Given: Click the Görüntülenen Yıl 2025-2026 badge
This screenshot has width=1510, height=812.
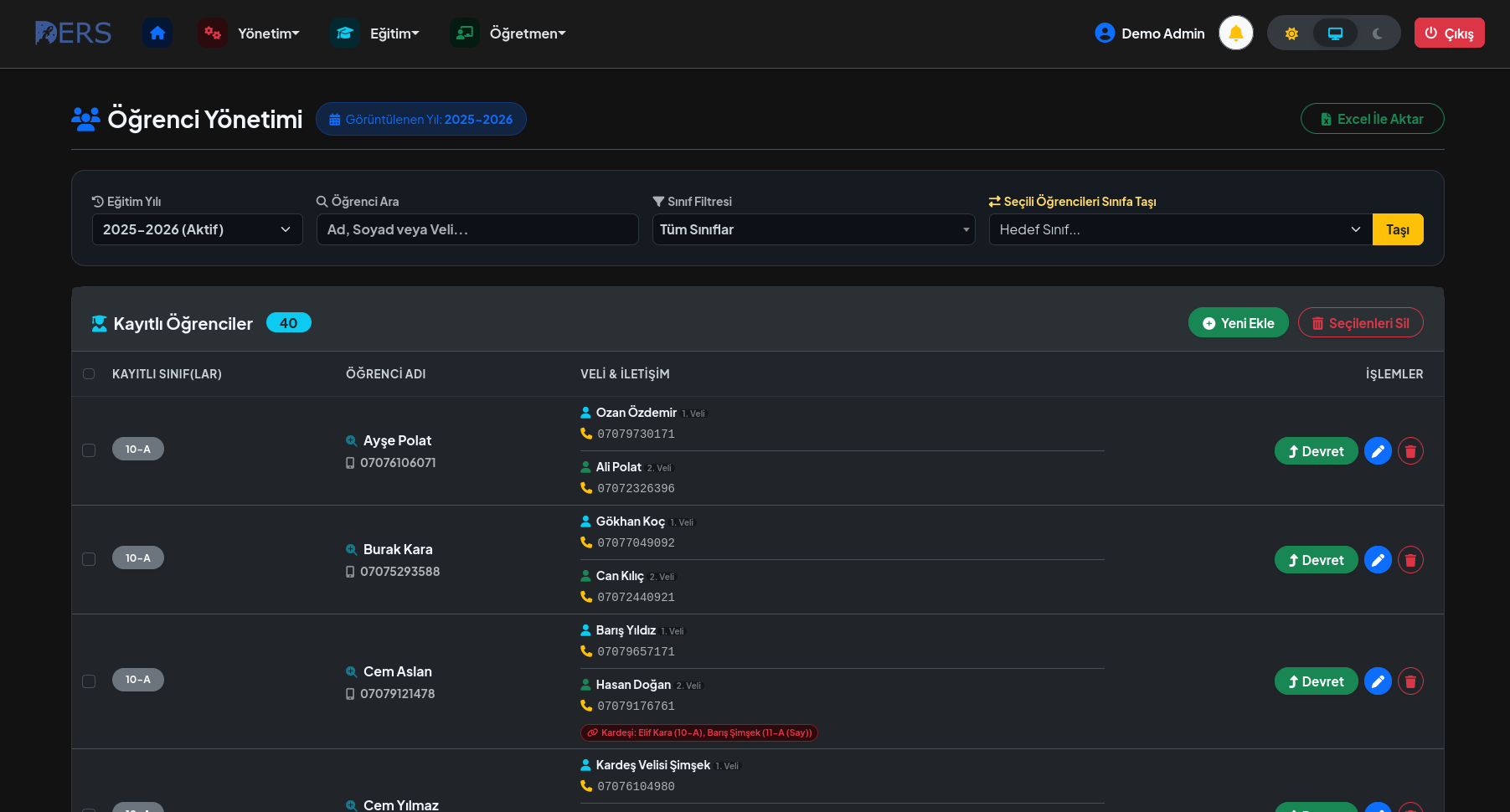Looking at the screenshot, I should (x=421, y=119).
